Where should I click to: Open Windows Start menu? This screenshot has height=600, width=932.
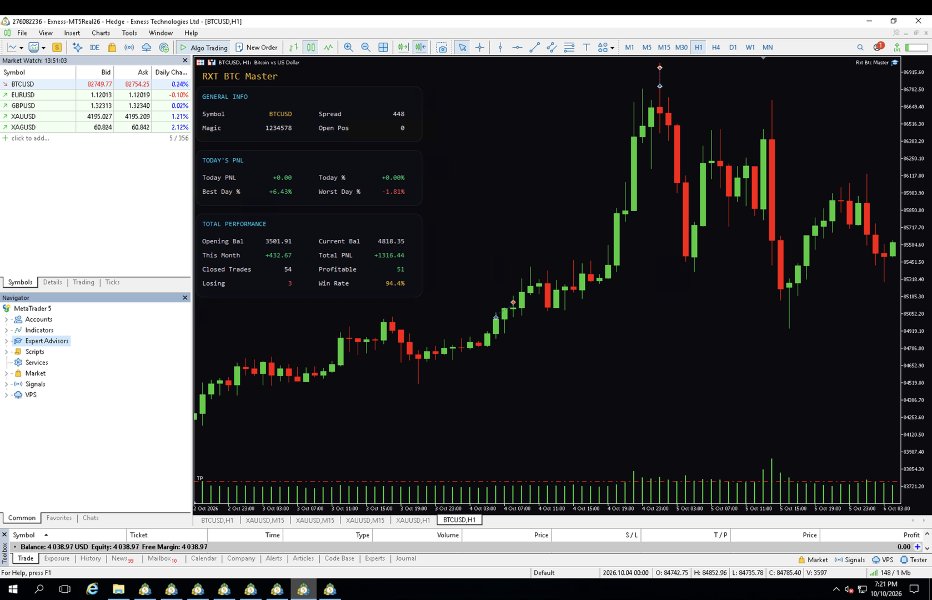point(12,589)
